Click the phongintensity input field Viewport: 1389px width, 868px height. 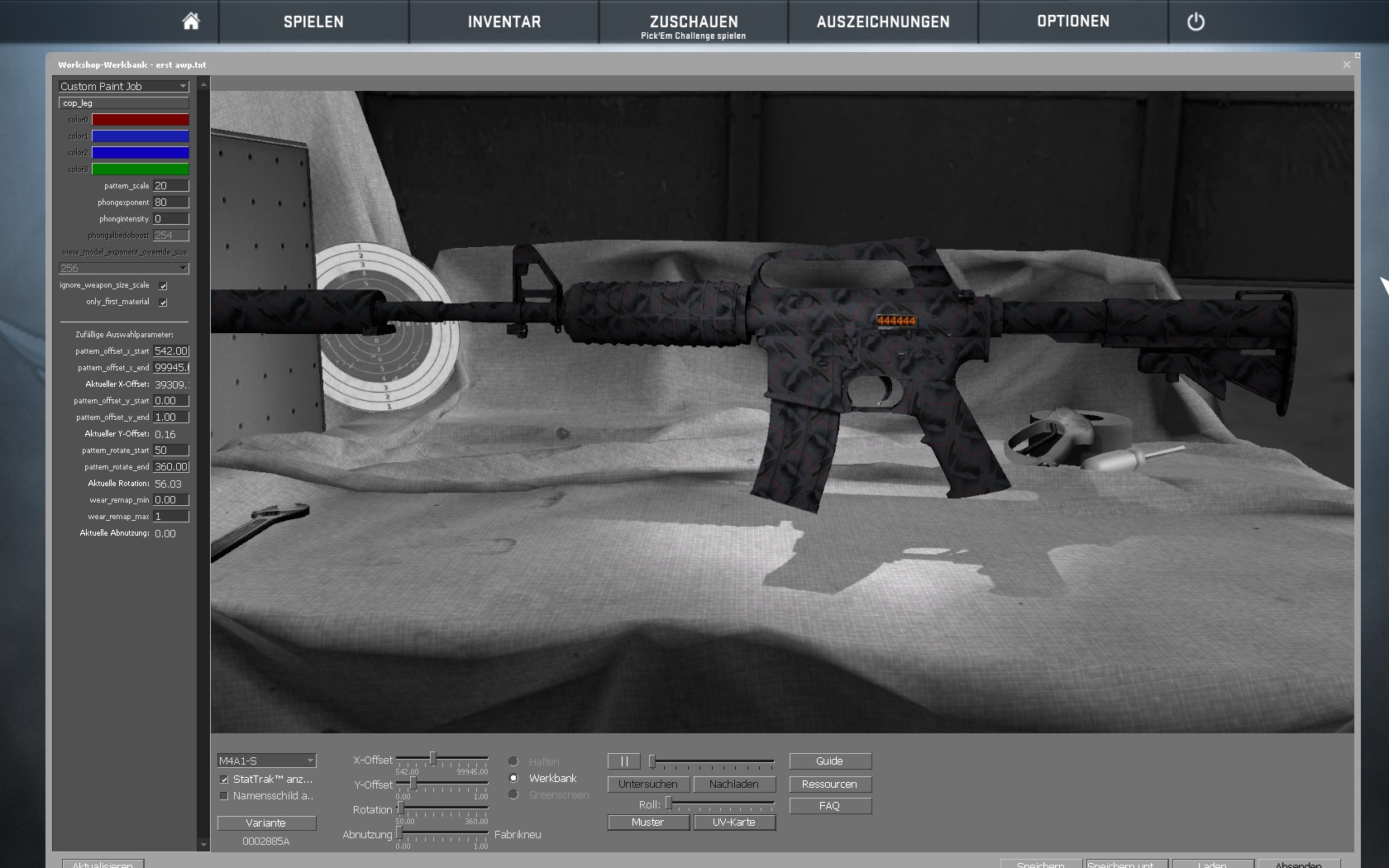pyautogui.click(x=171, y=219)
